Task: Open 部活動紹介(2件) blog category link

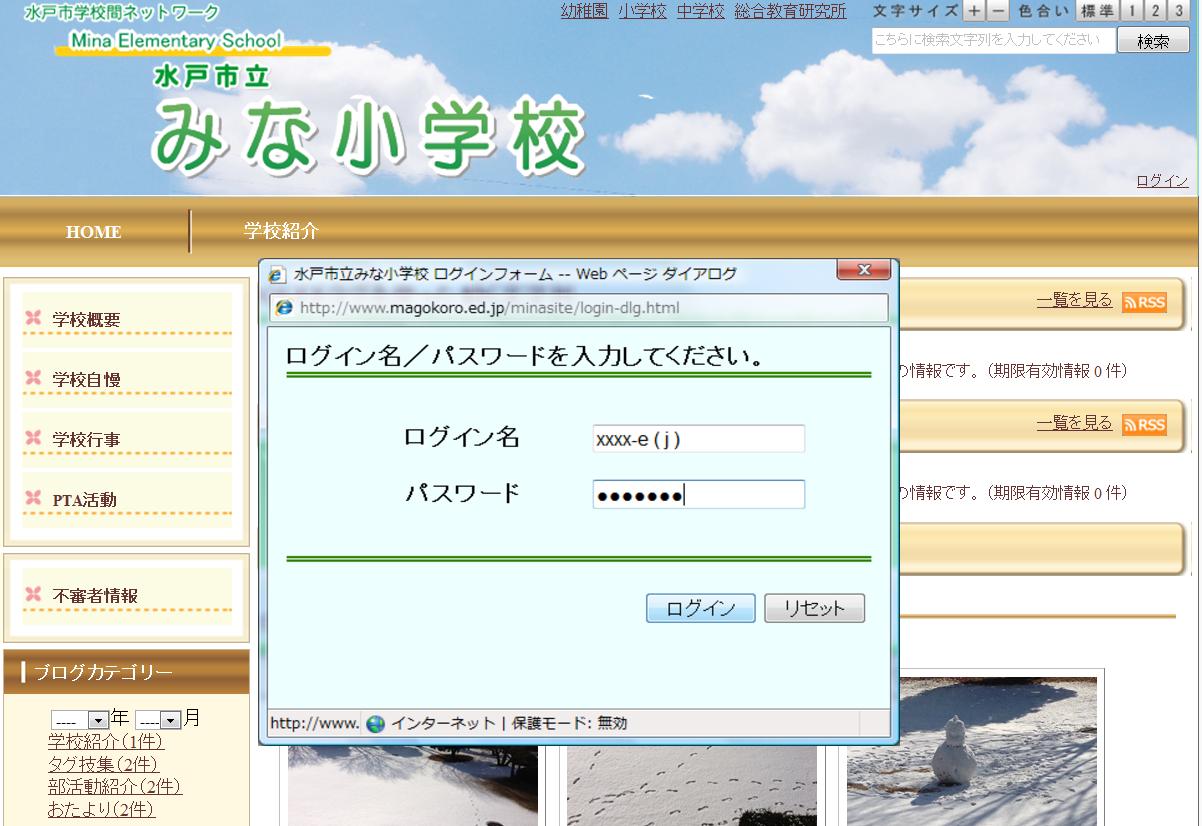Action: (115, 787)
